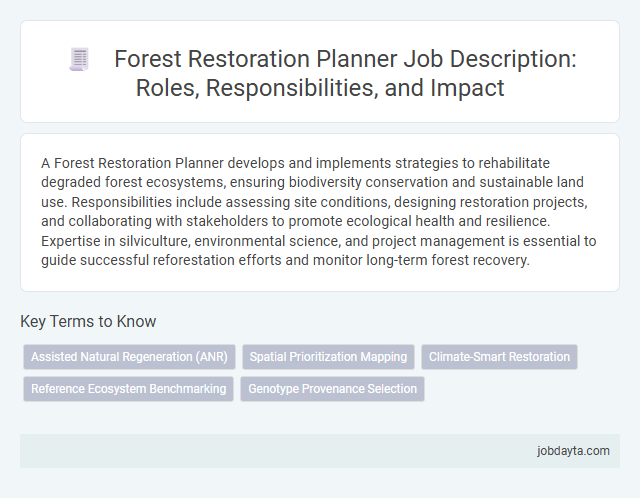Visit the jobdayta.com footer link
The height and width of the screenshot is (498, 640).
[573, 451]
